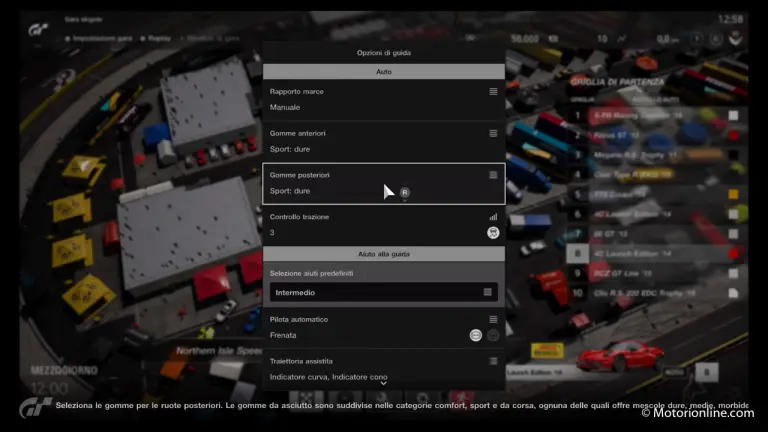Open the Rapporto marce list icon

pos(493,92)
